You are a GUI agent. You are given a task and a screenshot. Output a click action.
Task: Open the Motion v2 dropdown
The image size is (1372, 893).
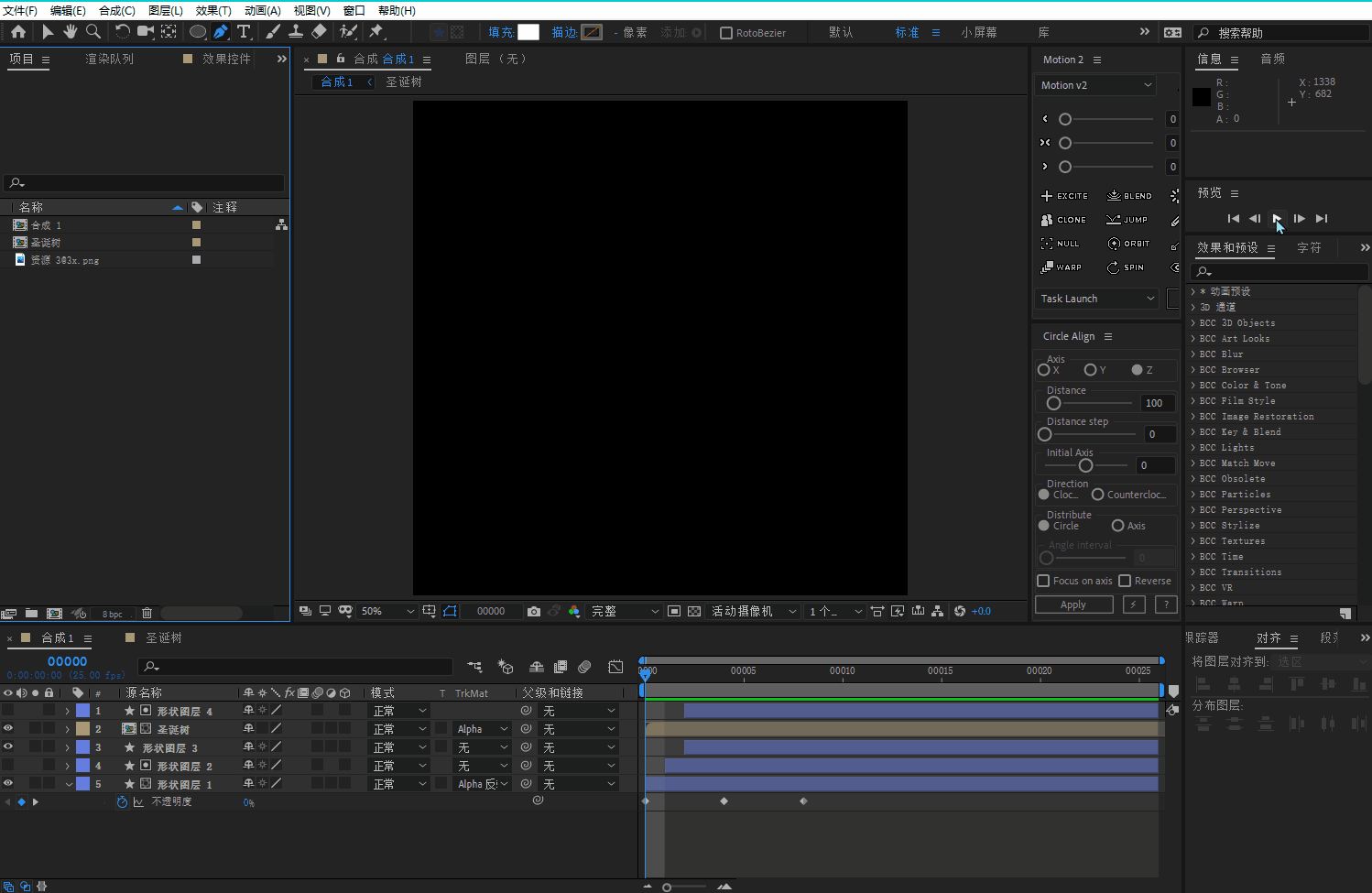[1095, 85]
